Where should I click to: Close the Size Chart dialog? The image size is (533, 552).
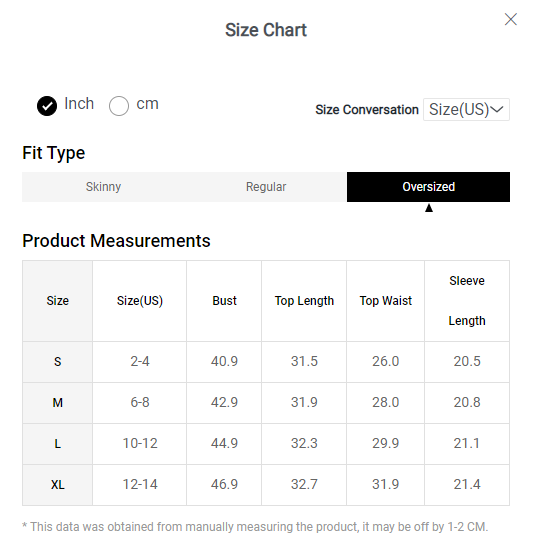pyautogui.click(x=510, y=19)
